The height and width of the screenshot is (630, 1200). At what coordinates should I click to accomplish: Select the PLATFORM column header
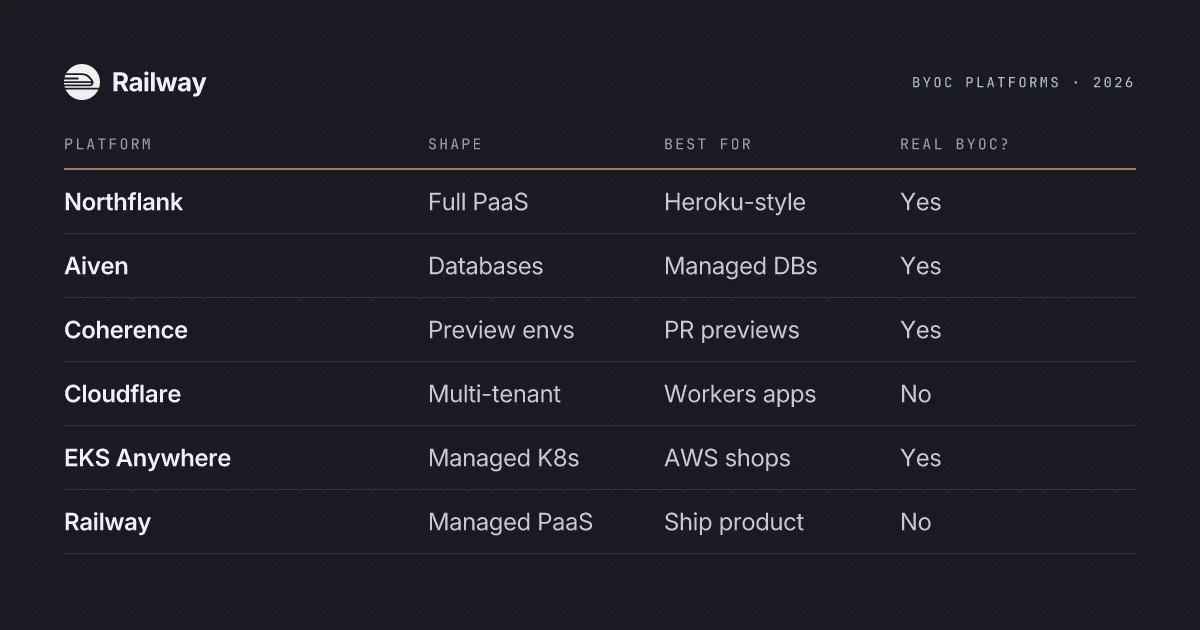click(108, 144)
